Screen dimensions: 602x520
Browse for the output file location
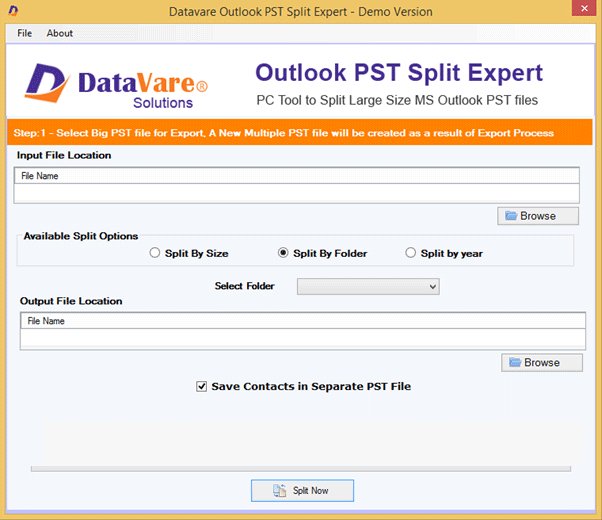pos(542,363)
